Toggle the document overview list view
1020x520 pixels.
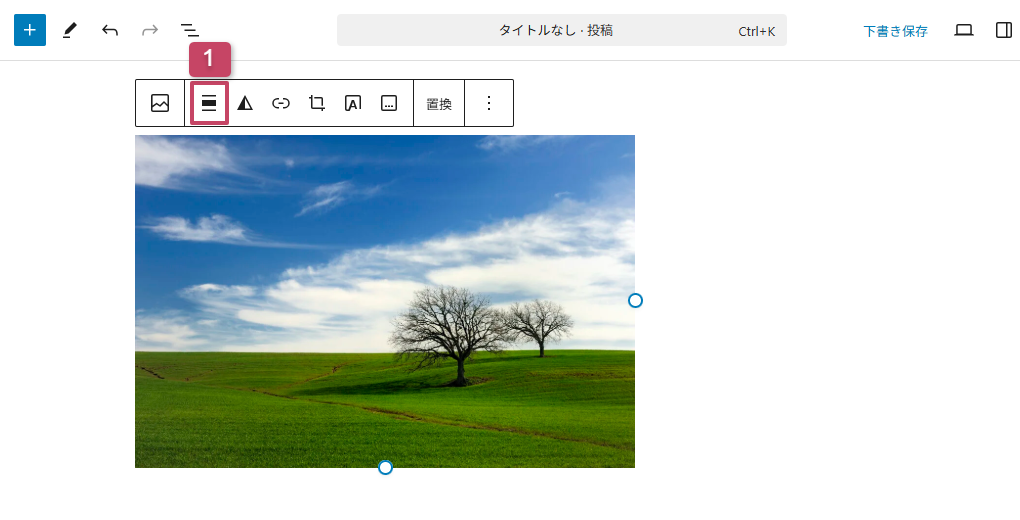(189, 30)
